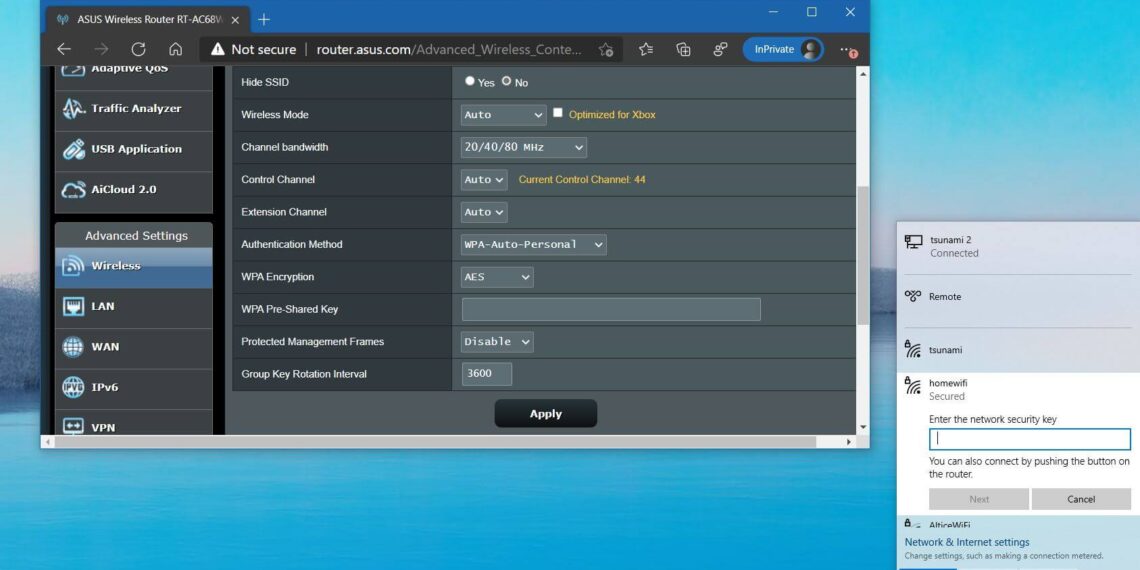
Task: Click the USB Application icon
Action: 73,149
